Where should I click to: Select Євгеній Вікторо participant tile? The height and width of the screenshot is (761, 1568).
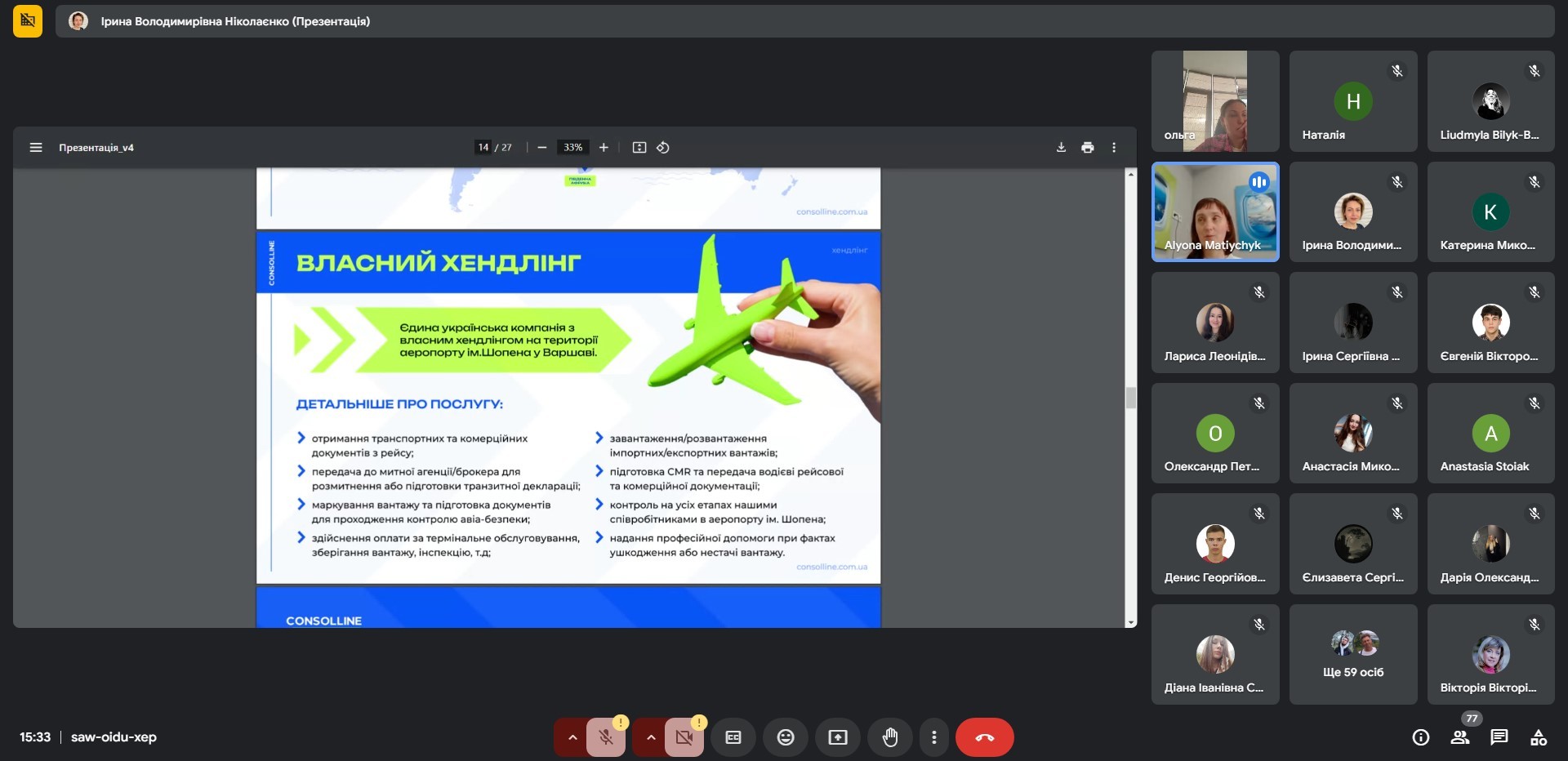1491,323
